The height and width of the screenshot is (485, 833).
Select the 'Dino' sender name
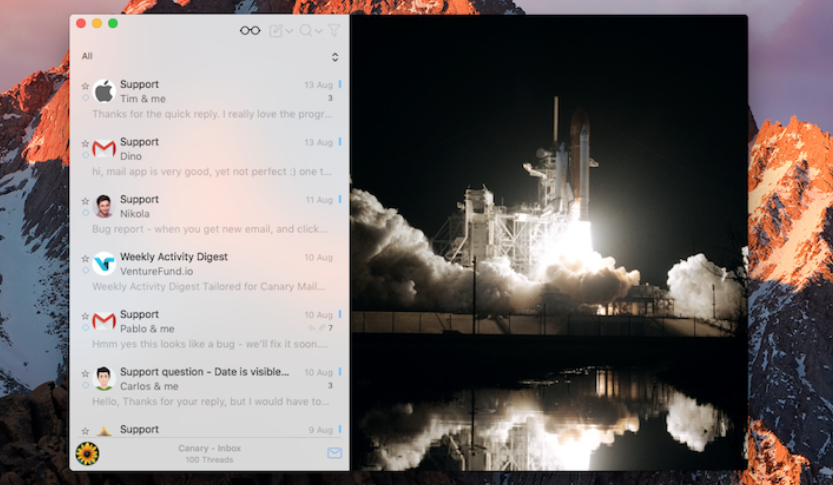coord(131,156)
